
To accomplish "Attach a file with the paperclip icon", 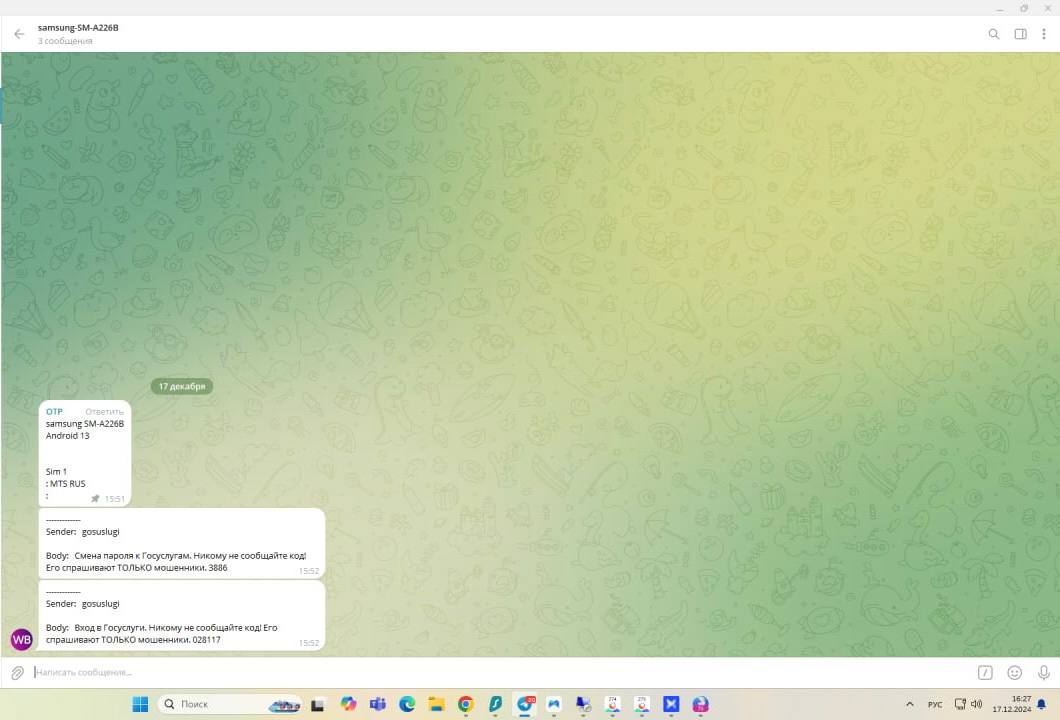I will [18, 673].
